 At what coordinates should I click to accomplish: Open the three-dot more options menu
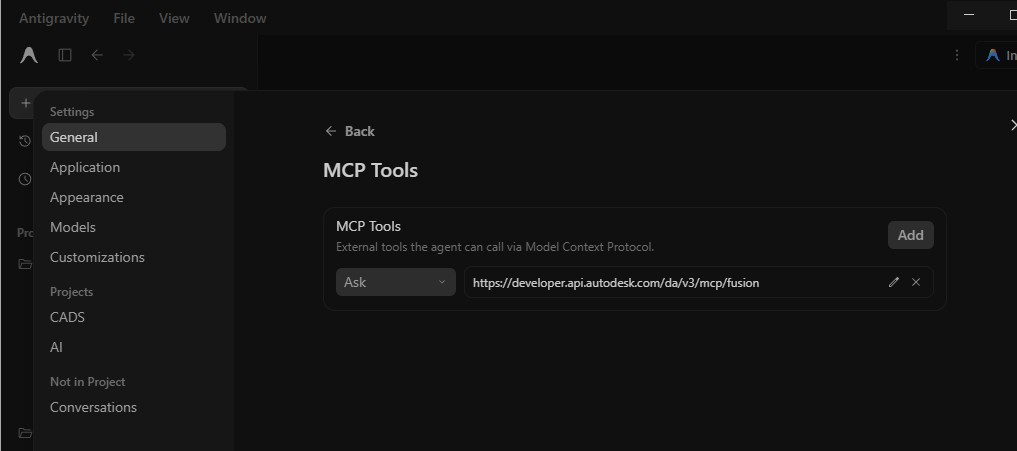coord(957,55)
